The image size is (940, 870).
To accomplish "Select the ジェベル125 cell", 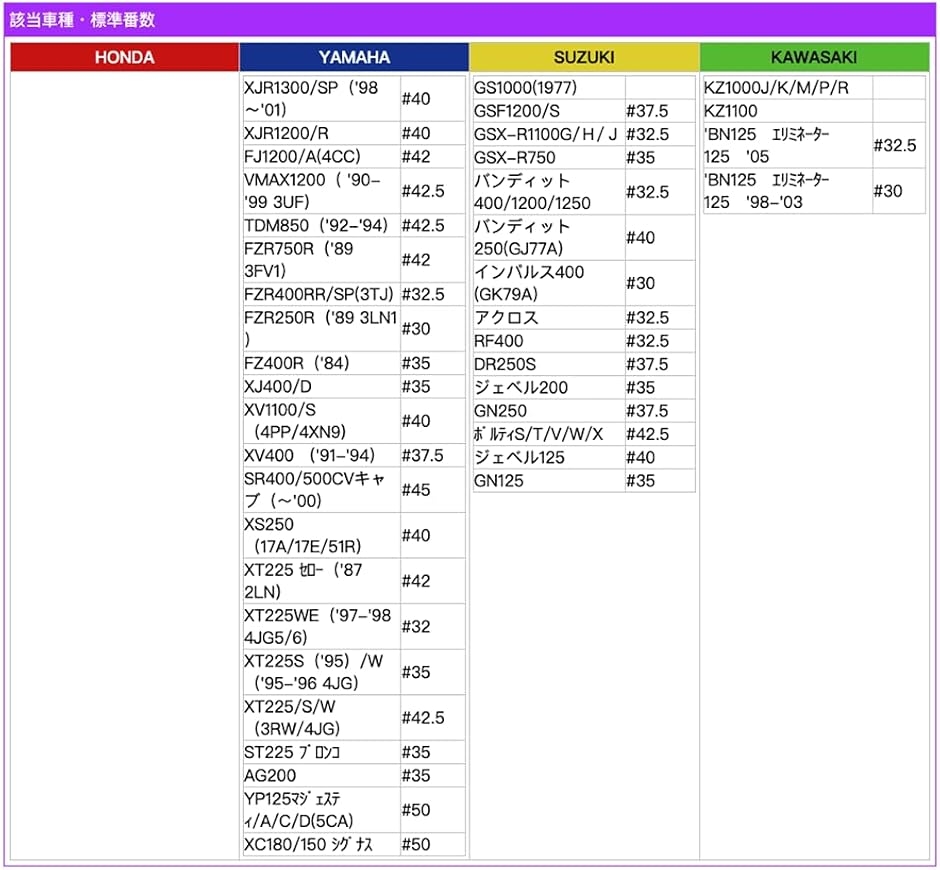I will [549, 457].
